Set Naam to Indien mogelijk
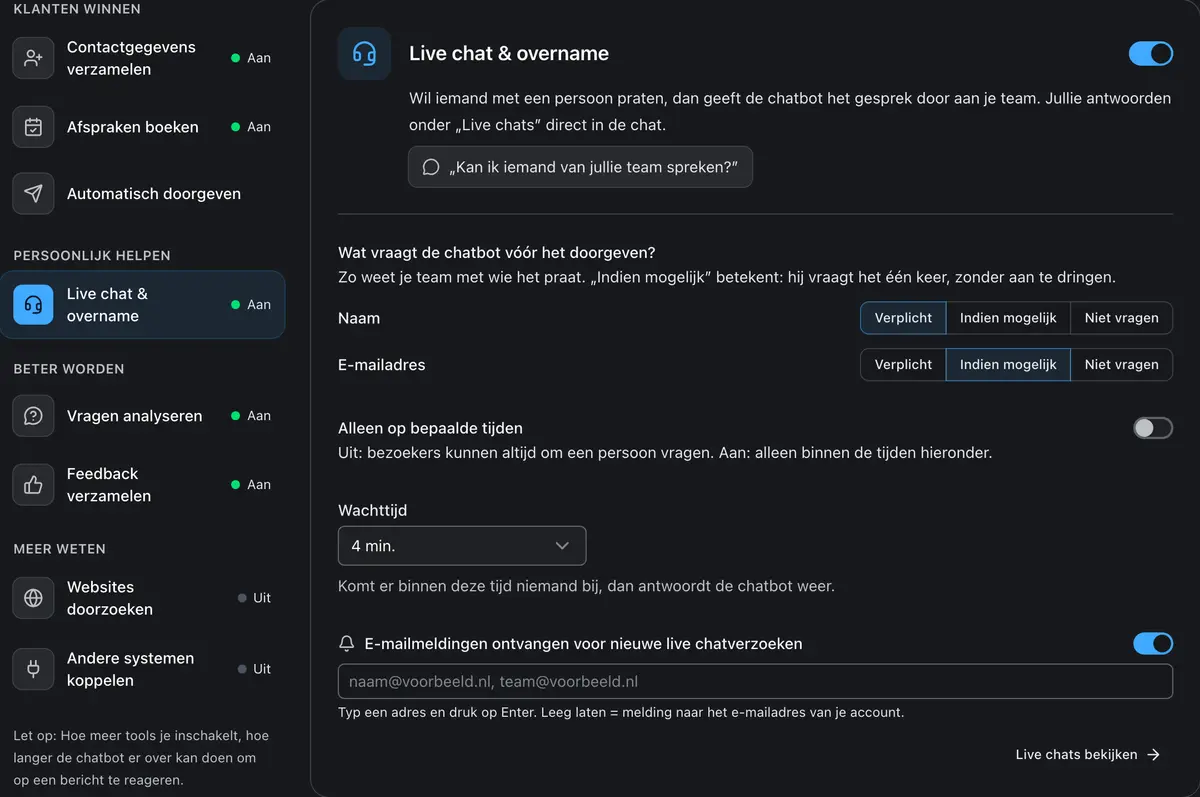The image size is (1200, 797). coord(1008,318)
